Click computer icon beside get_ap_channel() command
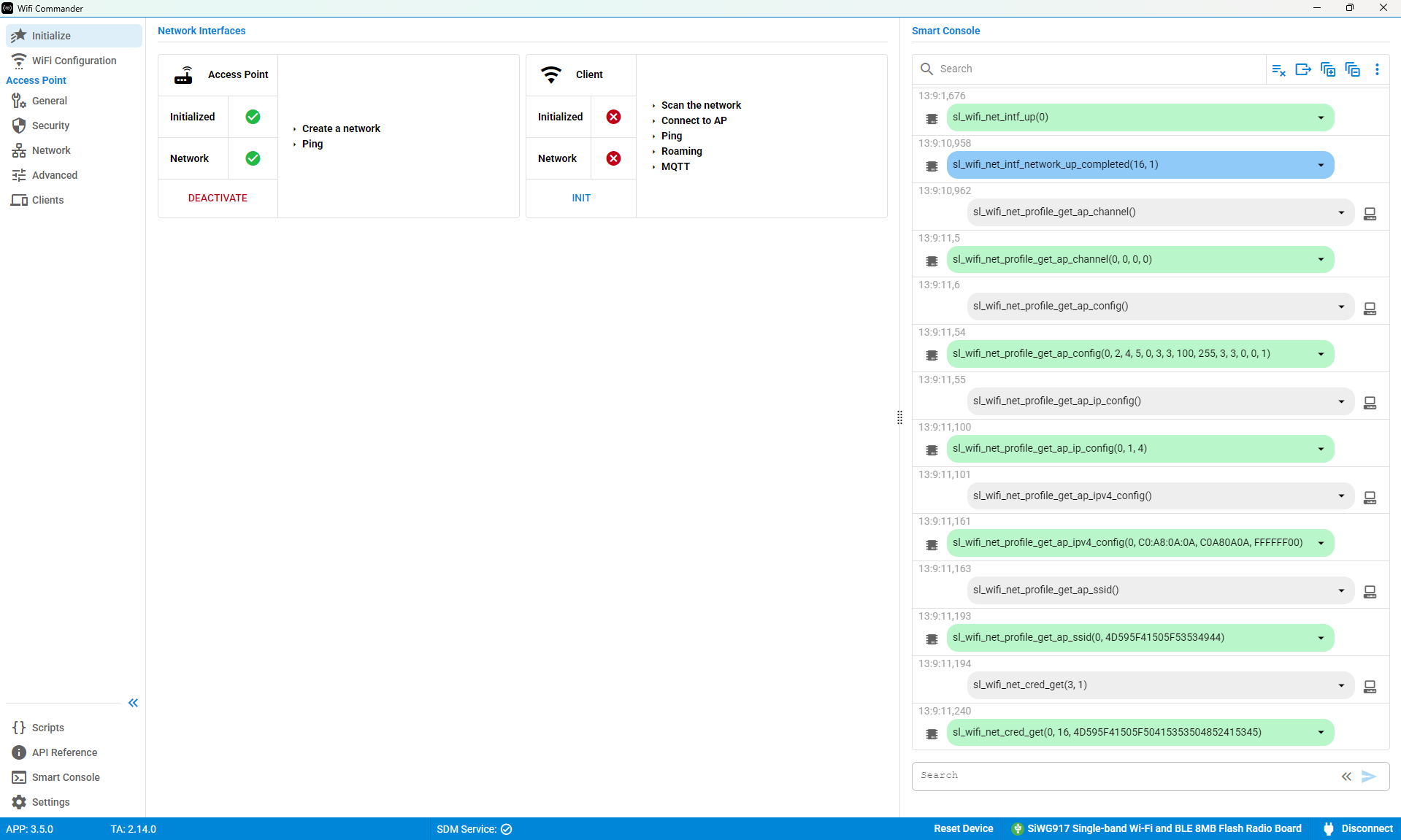 pyautogui.click(x=1370, y=214)
